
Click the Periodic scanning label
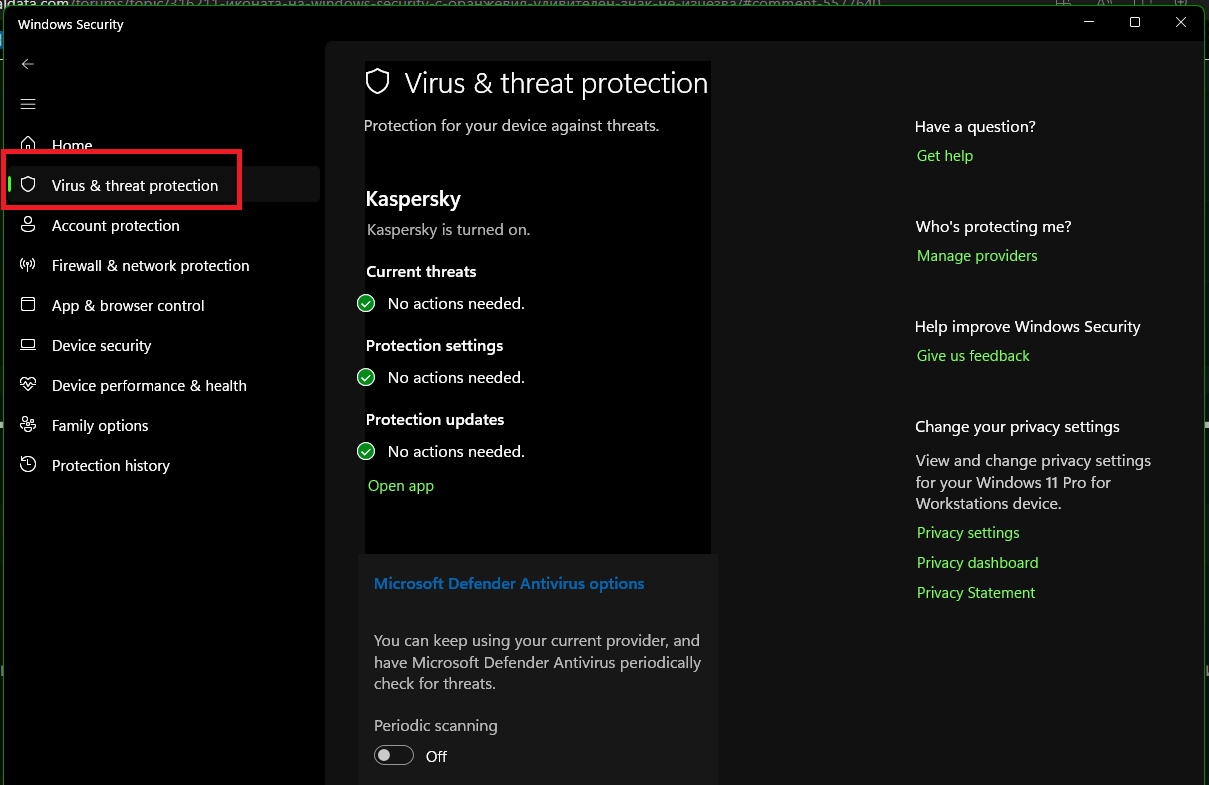pyautogui.click(x=436, y=726)
